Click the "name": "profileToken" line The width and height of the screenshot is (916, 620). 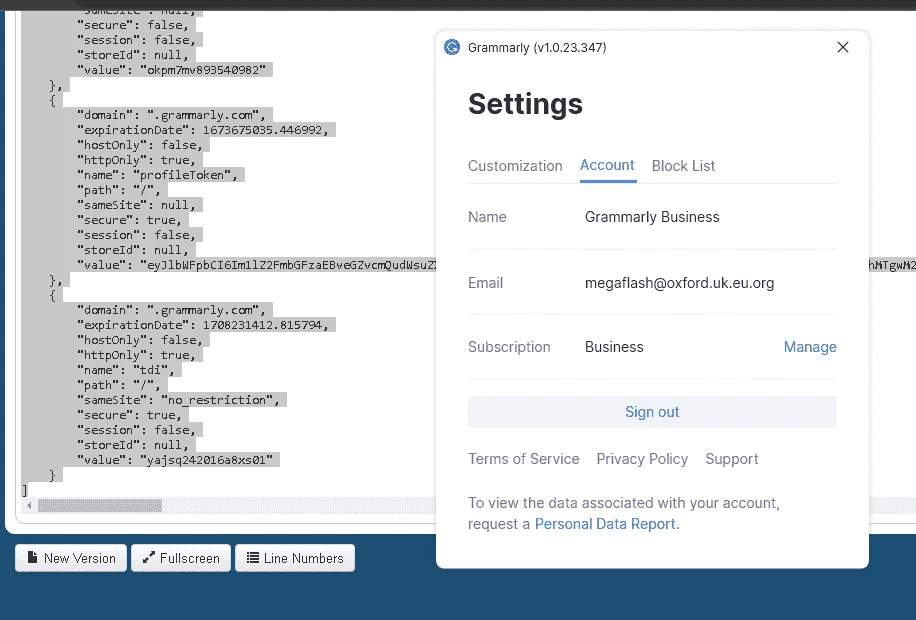(x=157, y=175)
